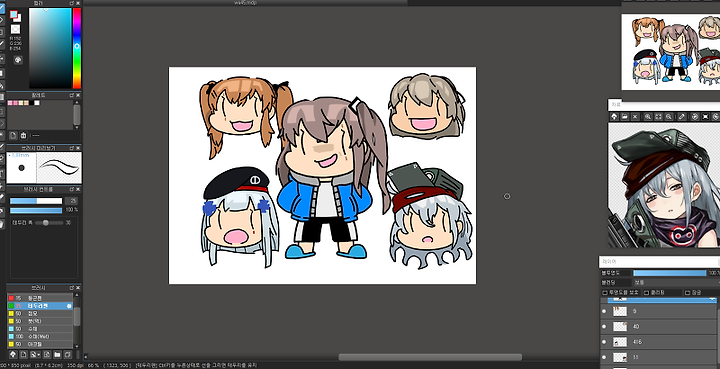The image size is (720, 369).
Task: Add new swatch in palette panel
Action: (x=13, y=135)
